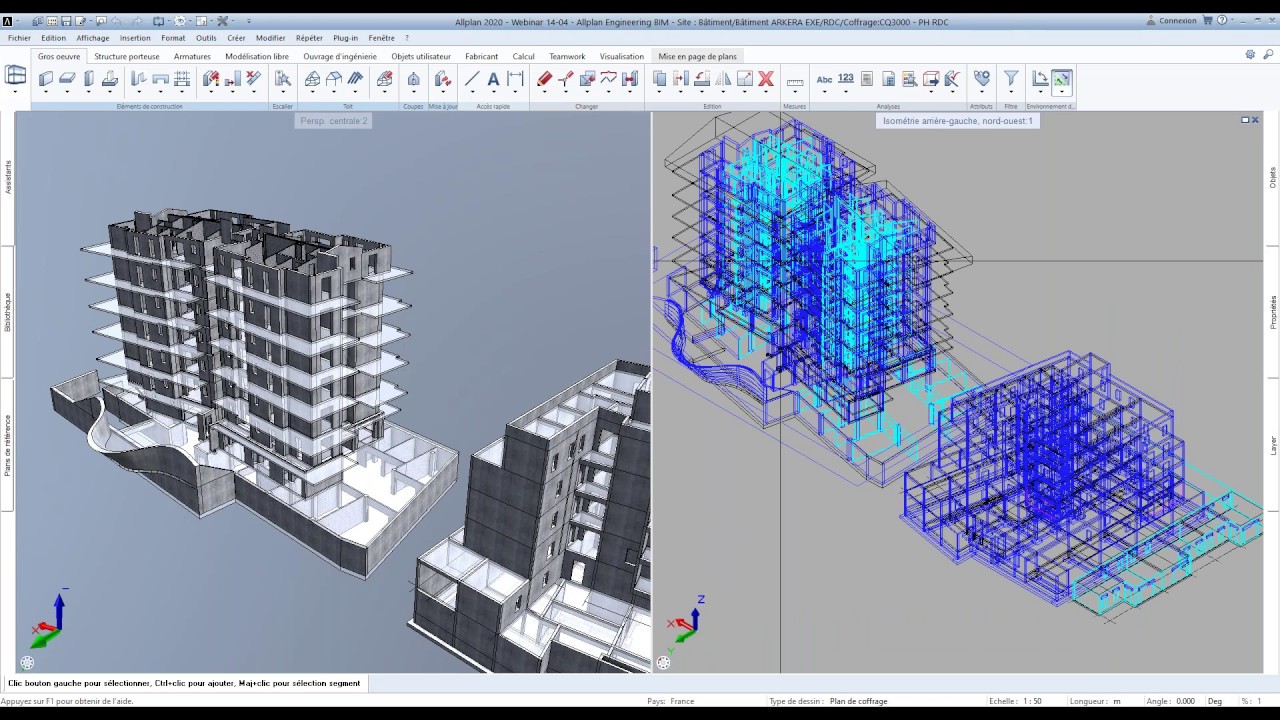Open the Plans de référence side panel
The width and height of the screenshot is (1280, 720).
click(8, 445)
